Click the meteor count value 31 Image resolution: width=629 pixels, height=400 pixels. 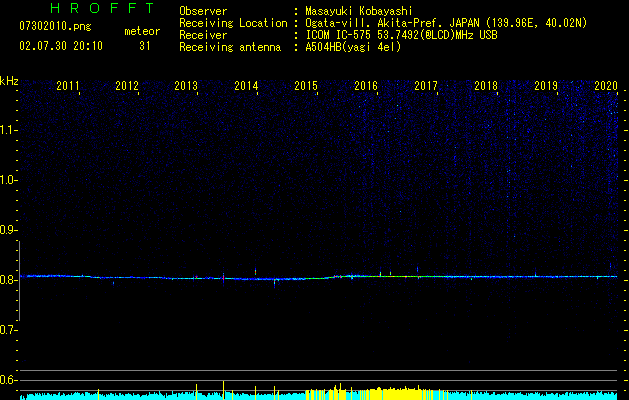145,46
